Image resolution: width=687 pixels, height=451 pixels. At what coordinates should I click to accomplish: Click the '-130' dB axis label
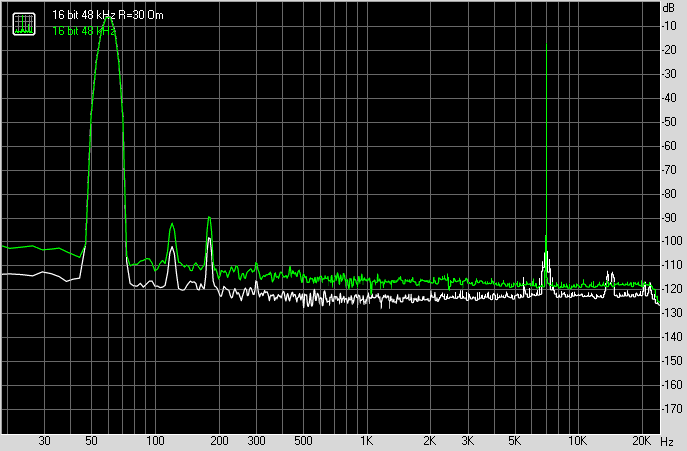coord(671,313)
